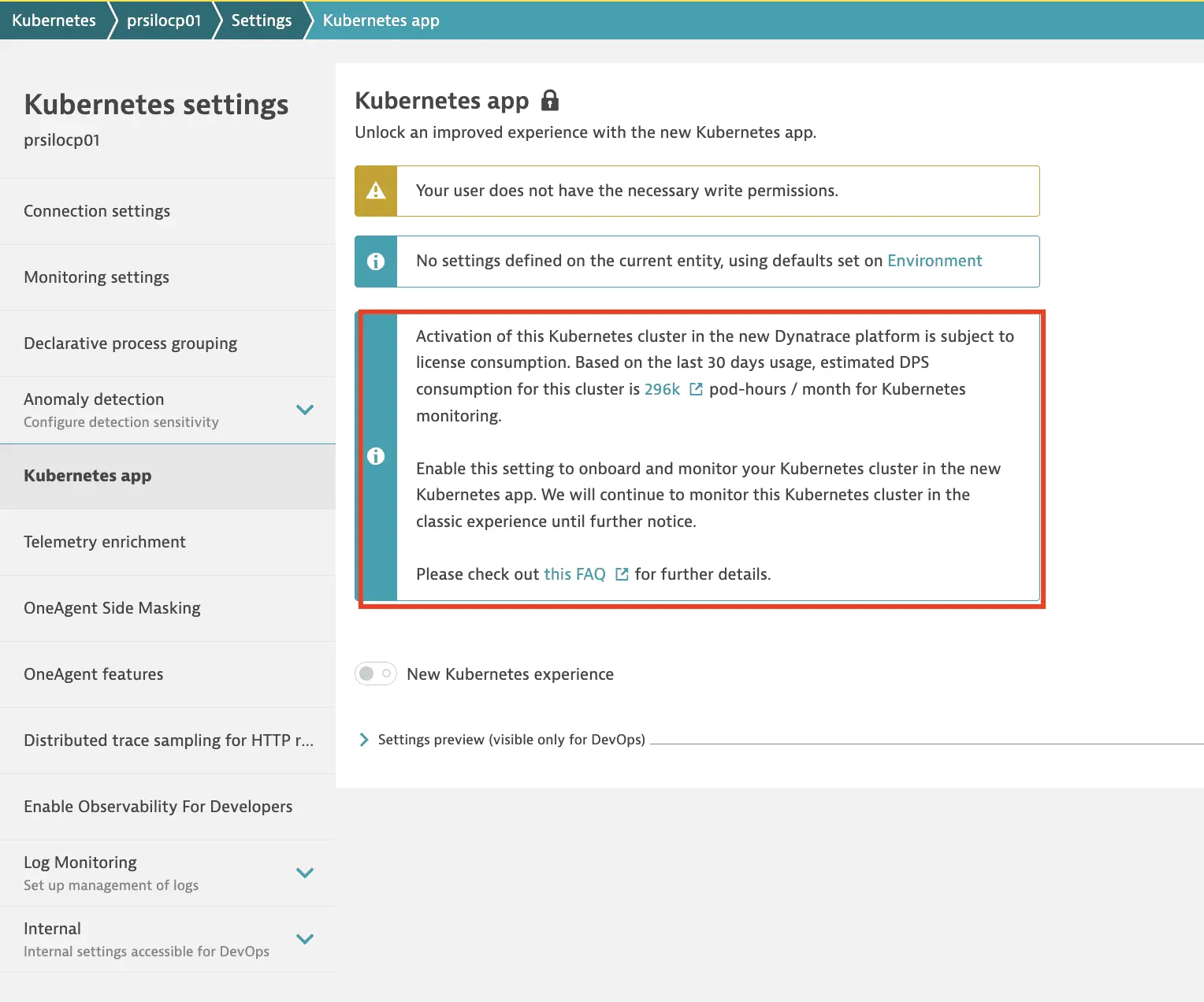Viewport: 1204px width, 1002px height.
Task: Navigate to Kubernetes breadcrumb root
Action: click(x=54, y=20)
